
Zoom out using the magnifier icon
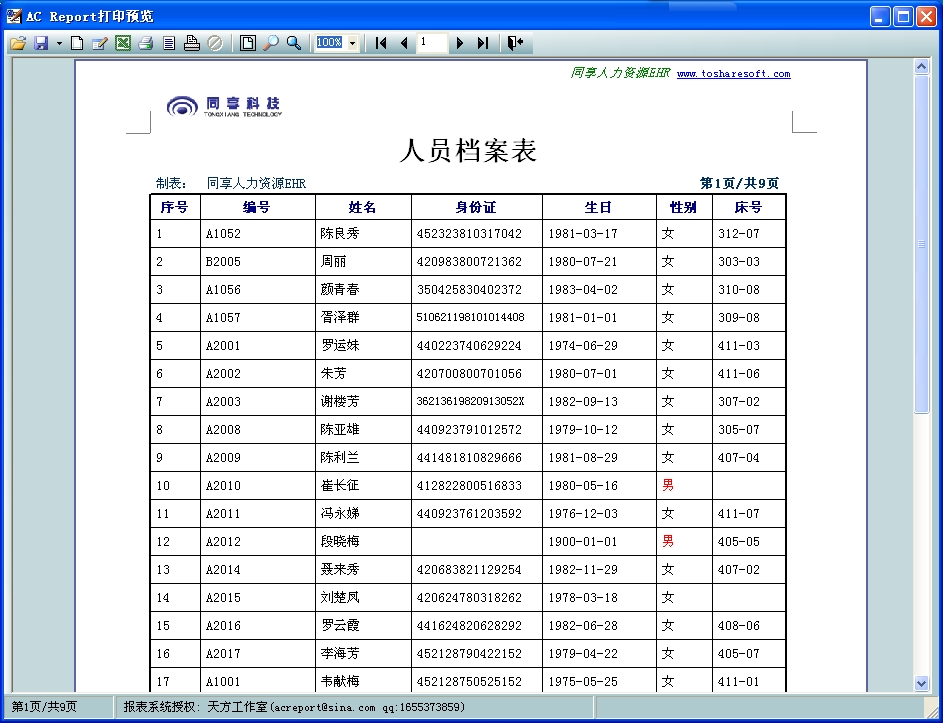pyautogui.click(x=270, y=43)
